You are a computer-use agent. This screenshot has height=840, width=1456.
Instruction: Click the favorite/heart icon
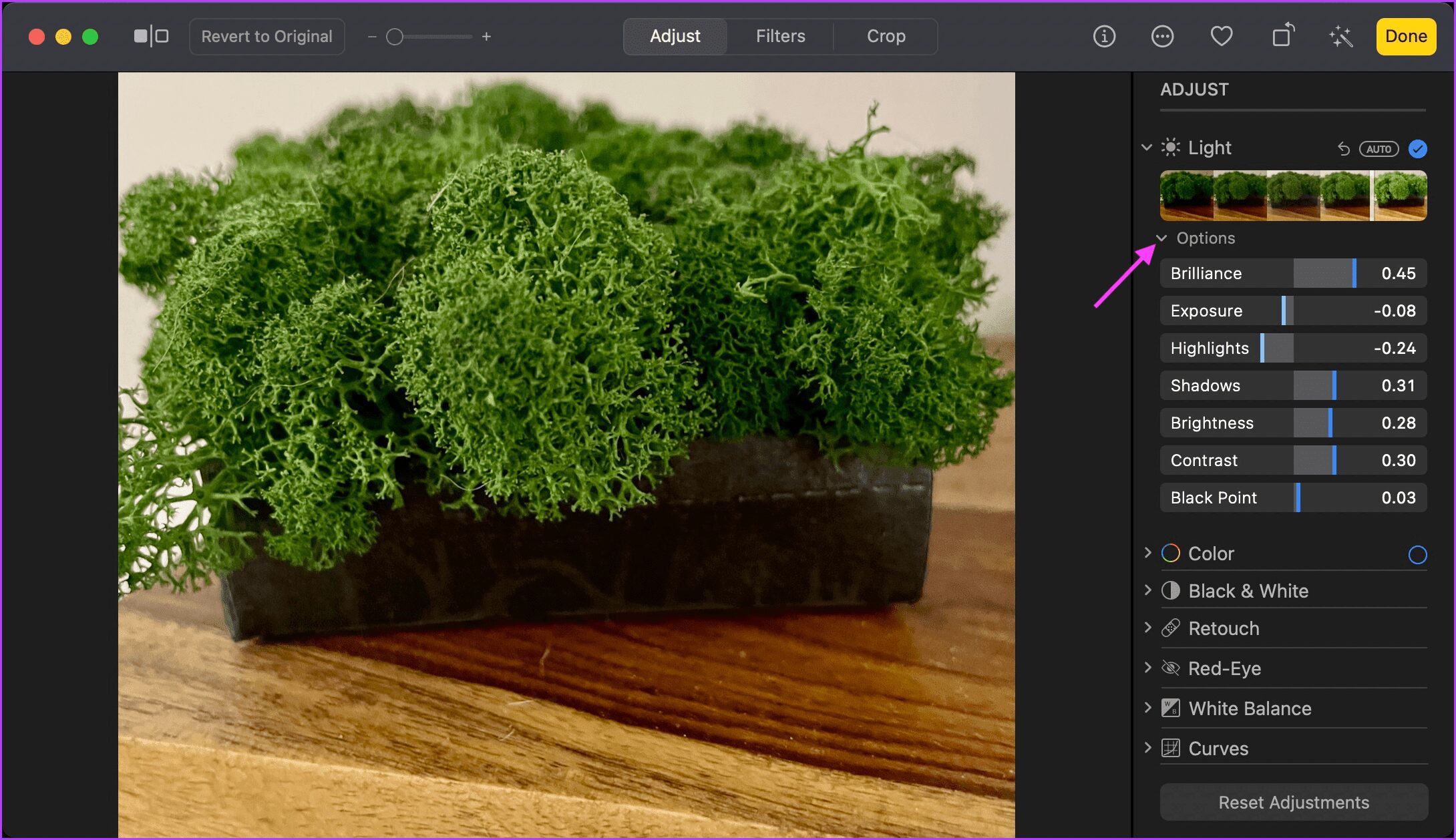pyautogui.click(x=1222, y=36)
